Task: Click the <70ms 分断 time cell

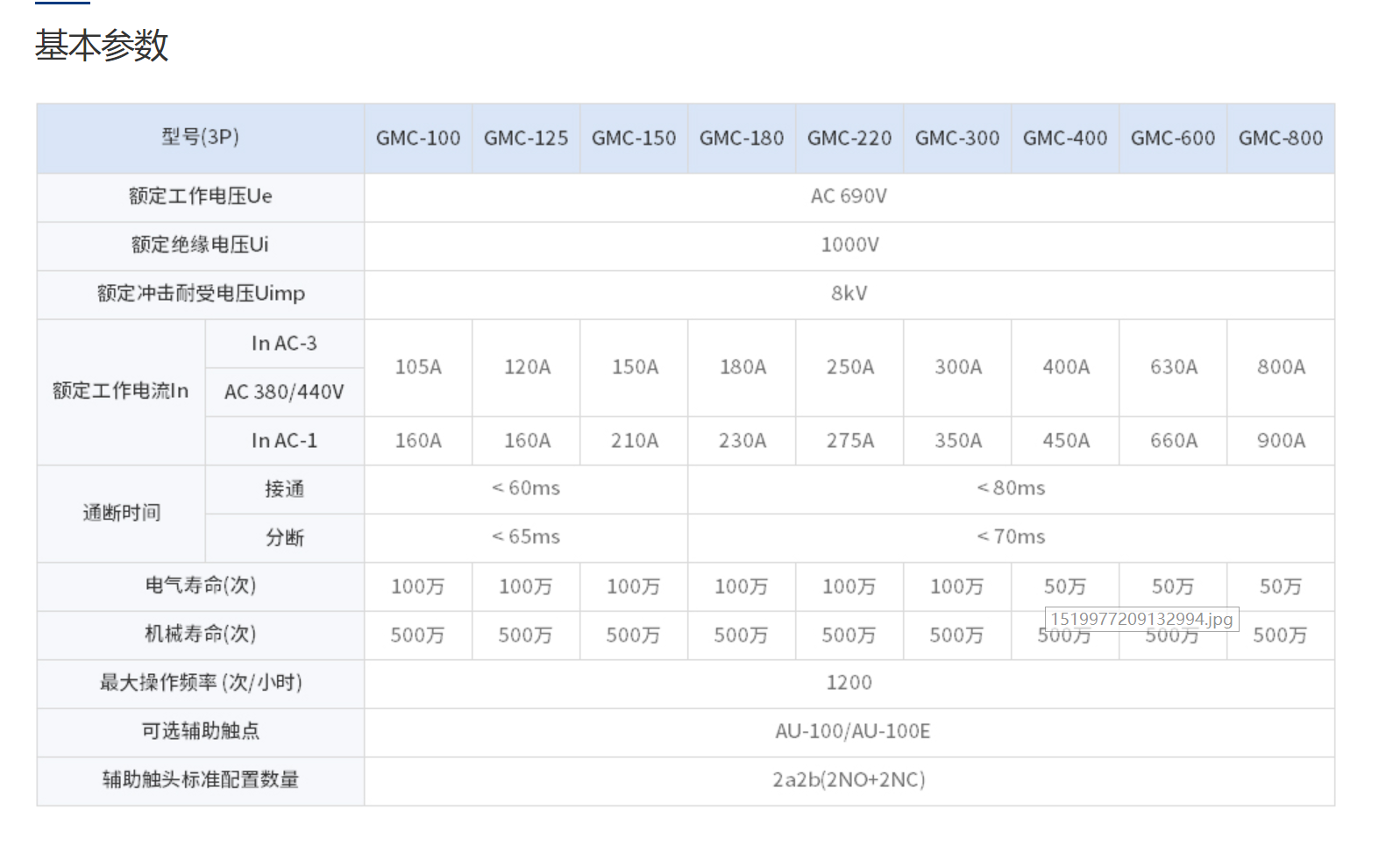Action: (1011, 536)
